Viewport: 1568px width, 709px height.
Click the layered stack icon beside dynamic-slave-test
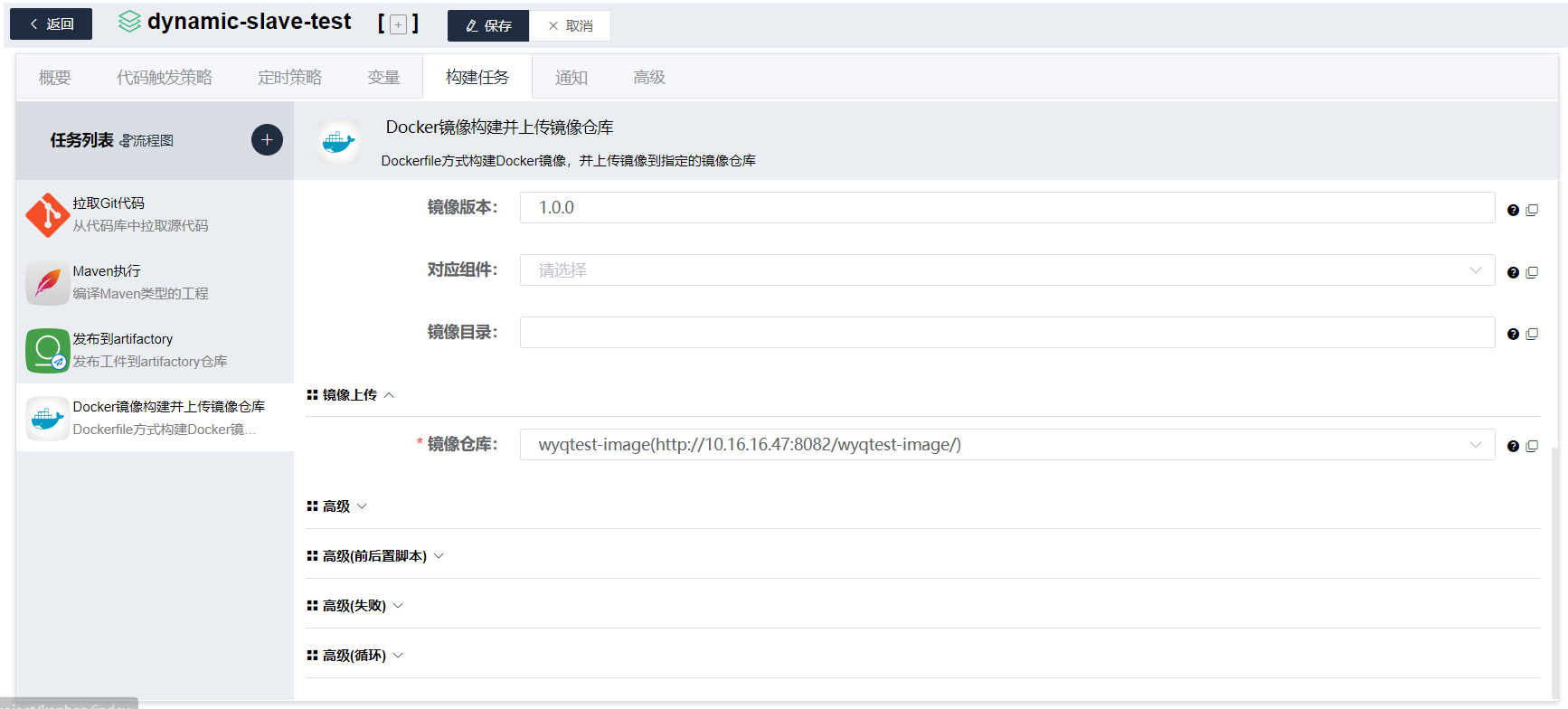[x=129, y=22]
